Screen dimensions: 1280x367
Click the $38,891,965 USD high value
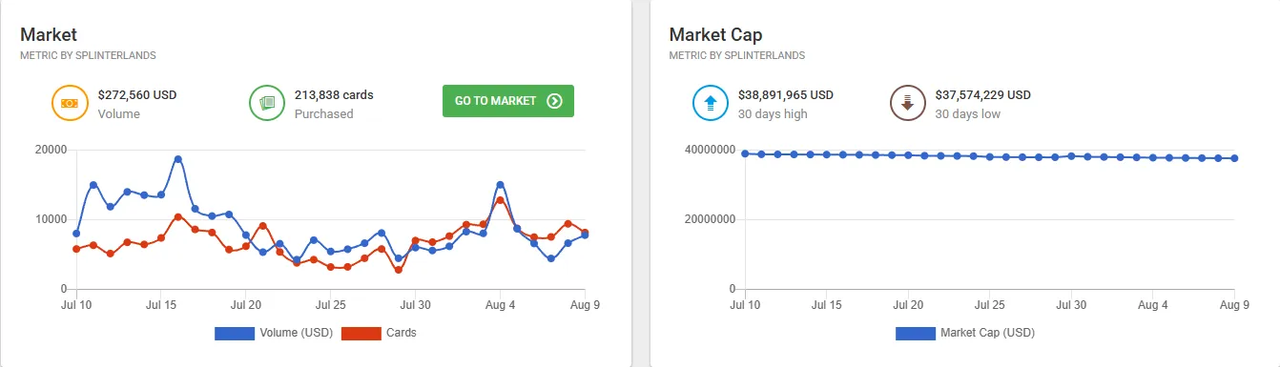(786, 96)
